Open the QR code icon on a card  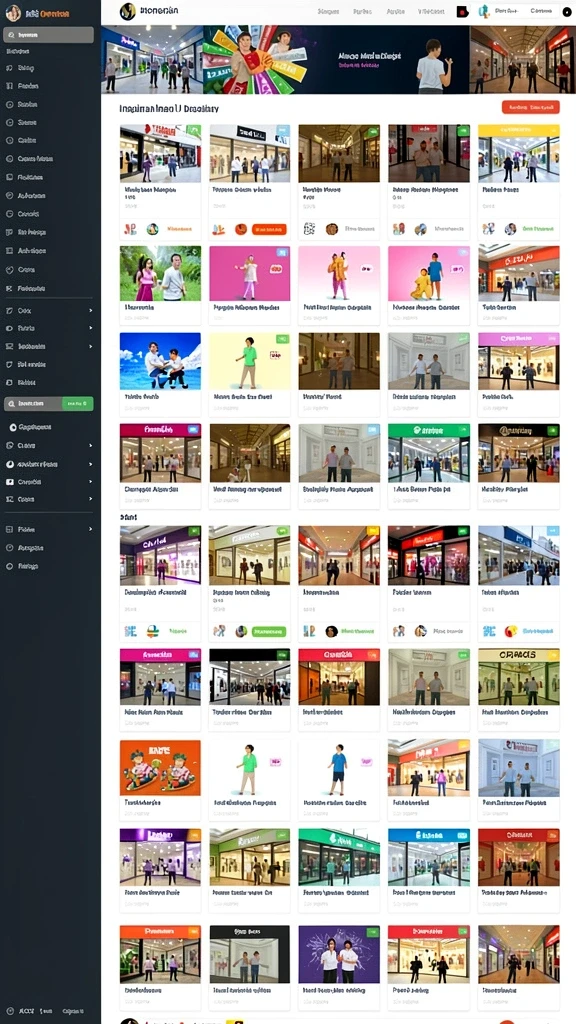click(x=310, y=229)
